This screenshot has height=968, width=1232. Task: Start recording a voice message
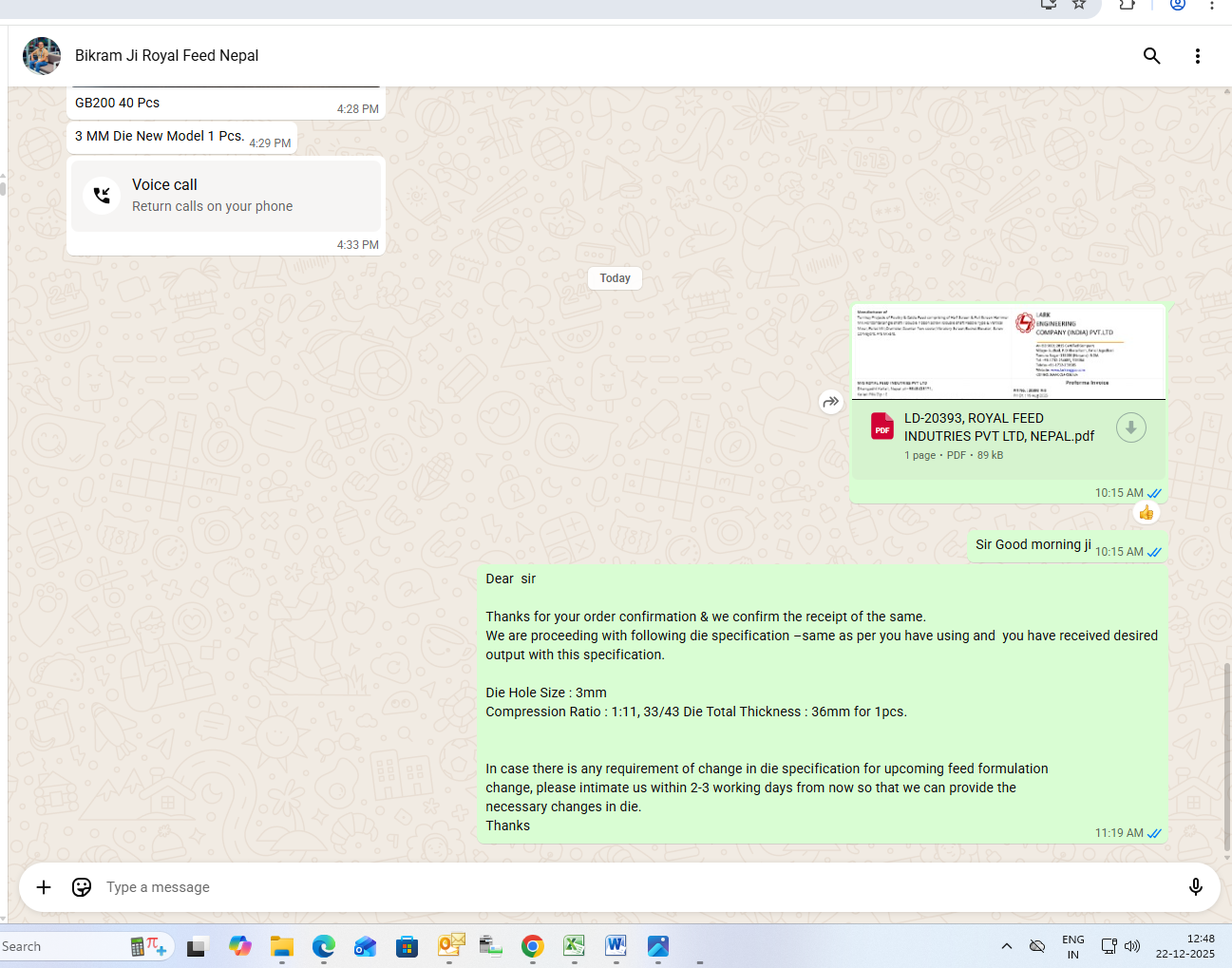[1195, 887]
